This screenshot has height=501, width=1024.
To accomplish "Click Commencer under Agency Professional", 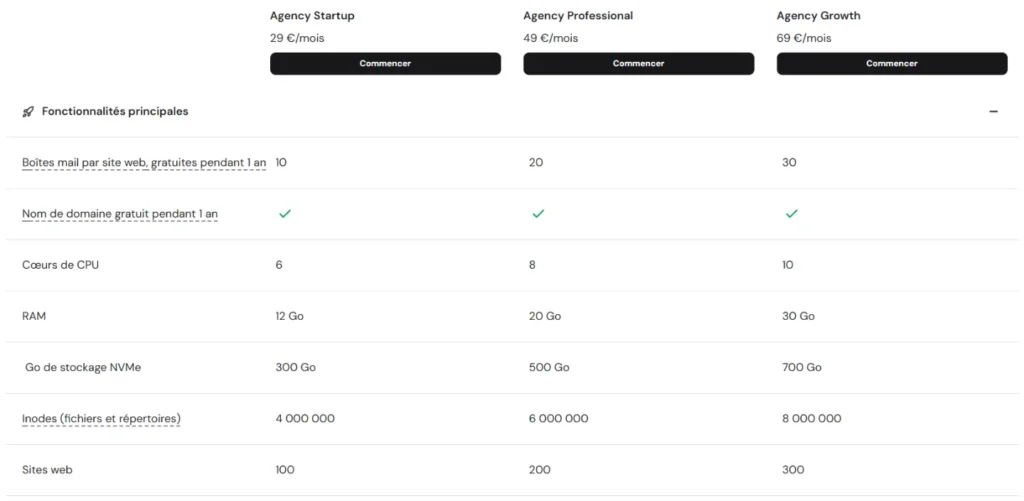I will pos(639,63).
